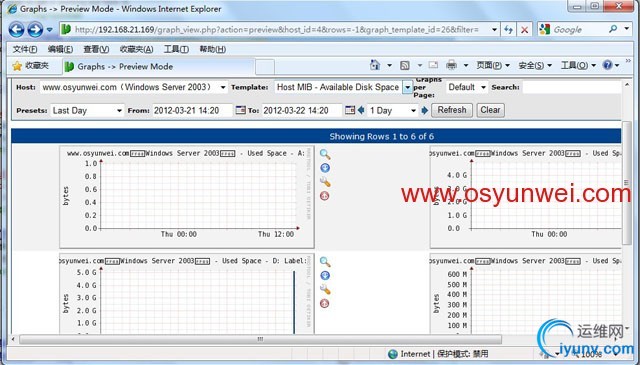640x365 pixels.
Task: Click the Print icon
Action: [451, 65]
